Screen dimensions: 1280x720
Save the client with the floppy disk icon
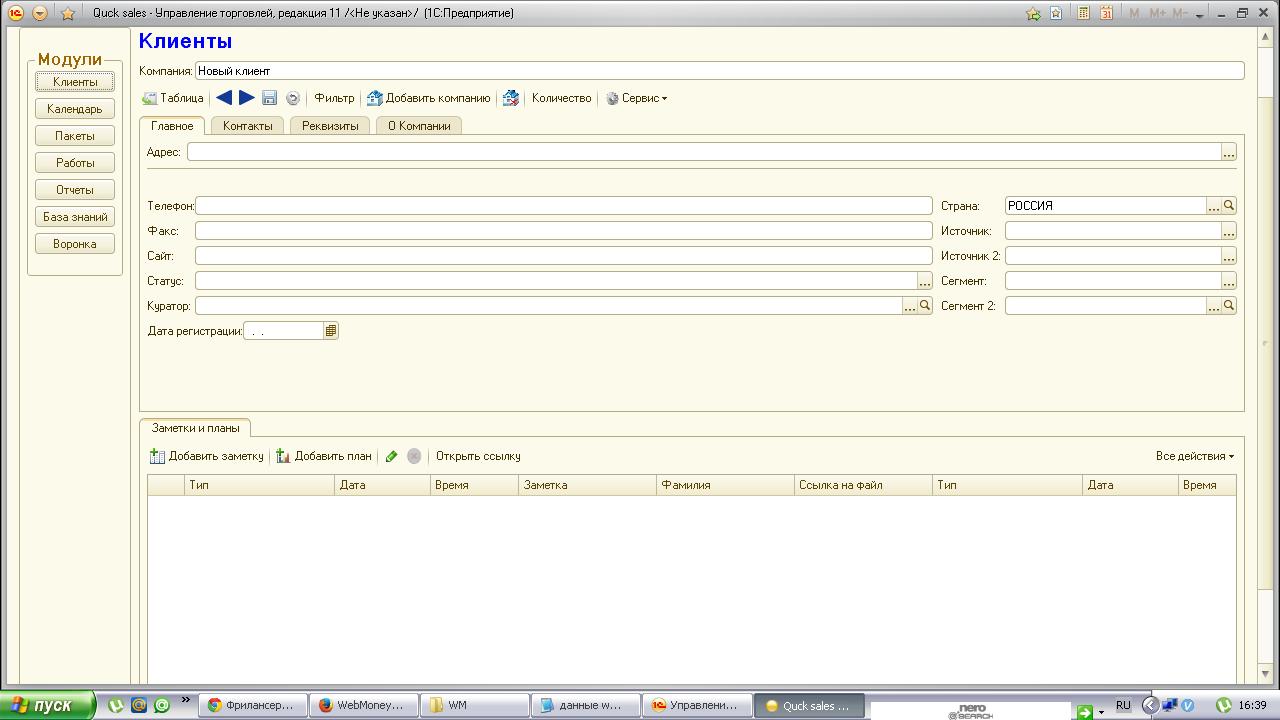(x=269, y=98)
